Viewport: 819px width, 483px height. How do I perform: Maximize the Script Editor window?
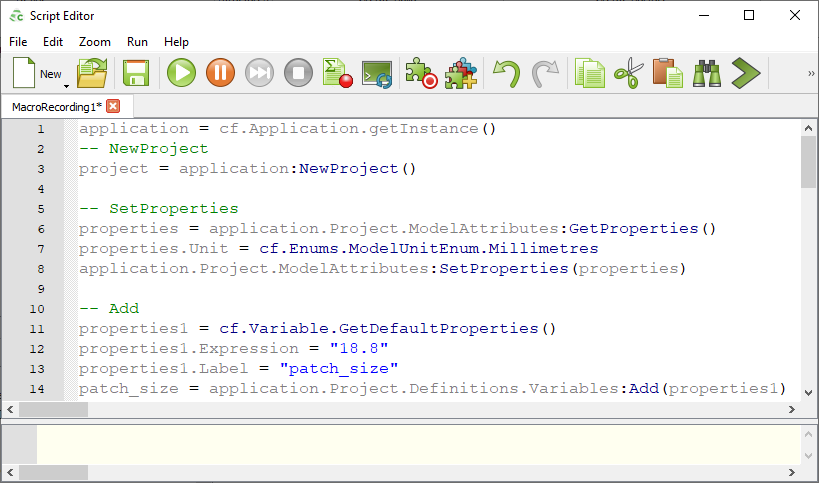(749, 16)
